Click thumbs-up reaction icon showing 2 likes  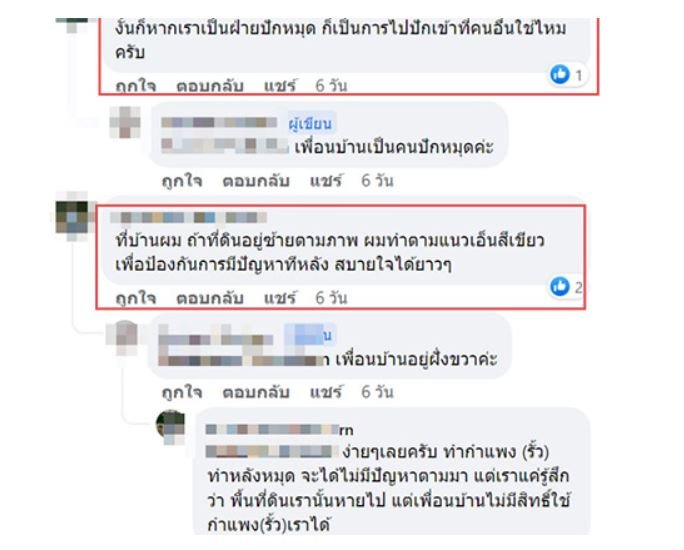[x=560, y=287]
